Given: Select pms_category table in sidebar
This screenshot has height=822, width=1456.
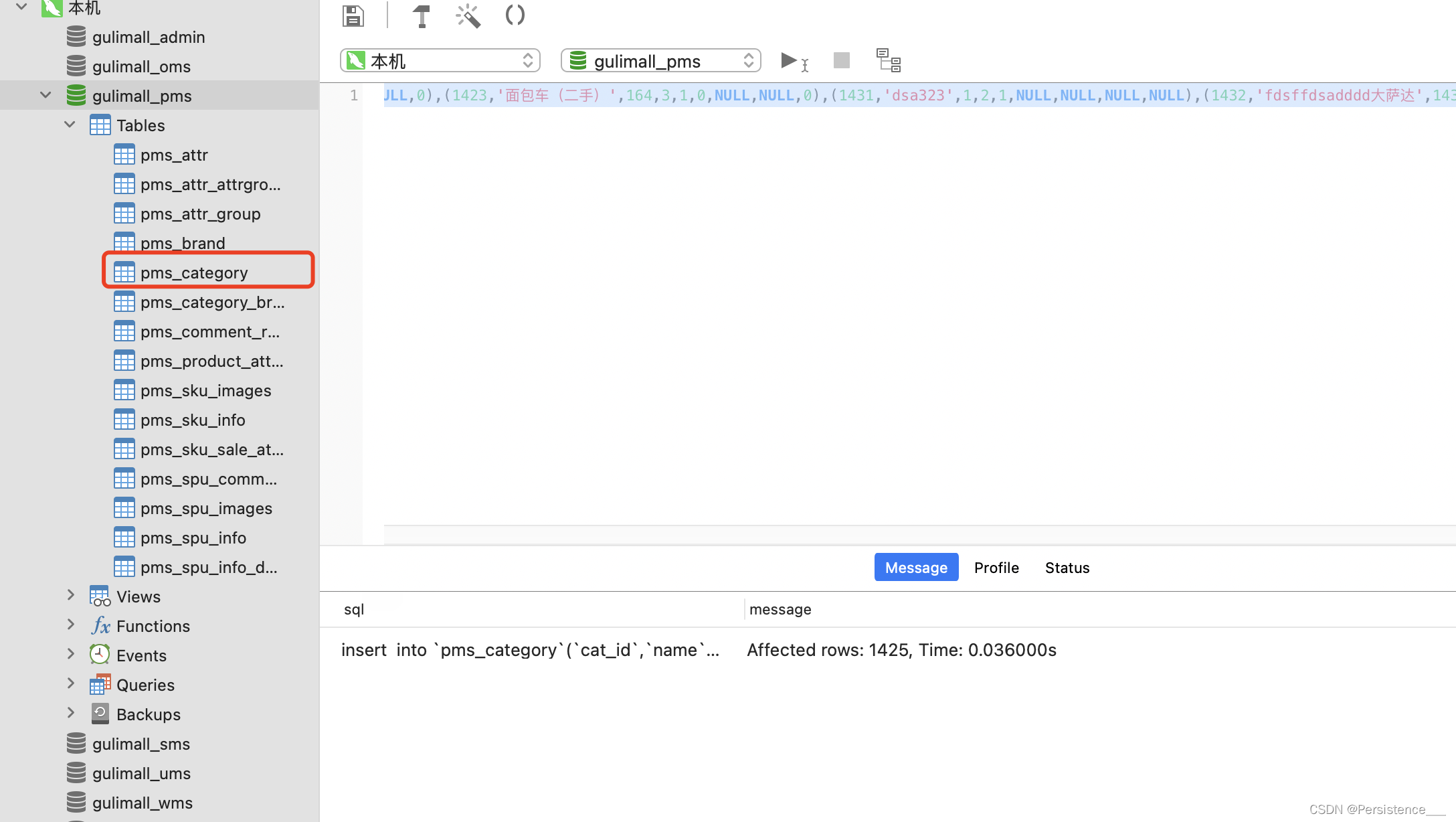Looking at the screenshot, I should [x=194, y=273].
